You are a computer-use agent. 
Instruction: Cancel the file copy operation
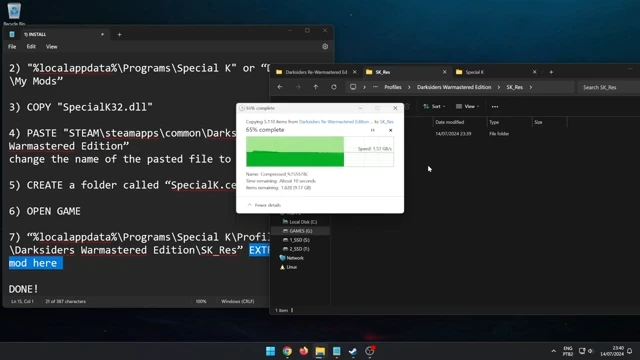tap(391, 130)
